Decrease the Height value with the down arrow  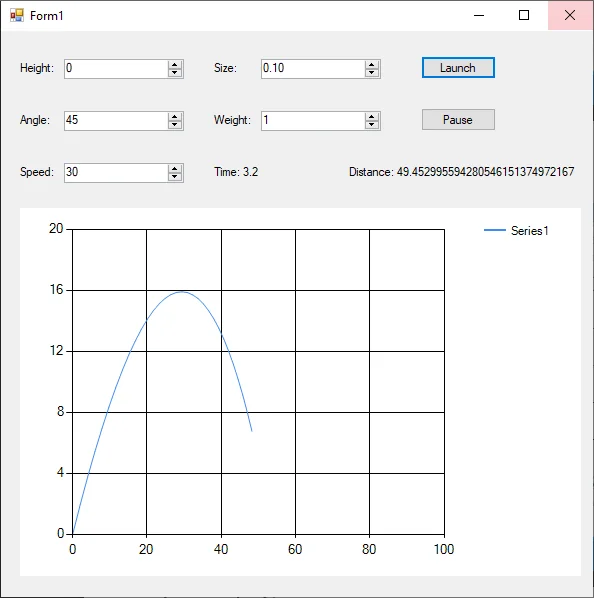175,73
